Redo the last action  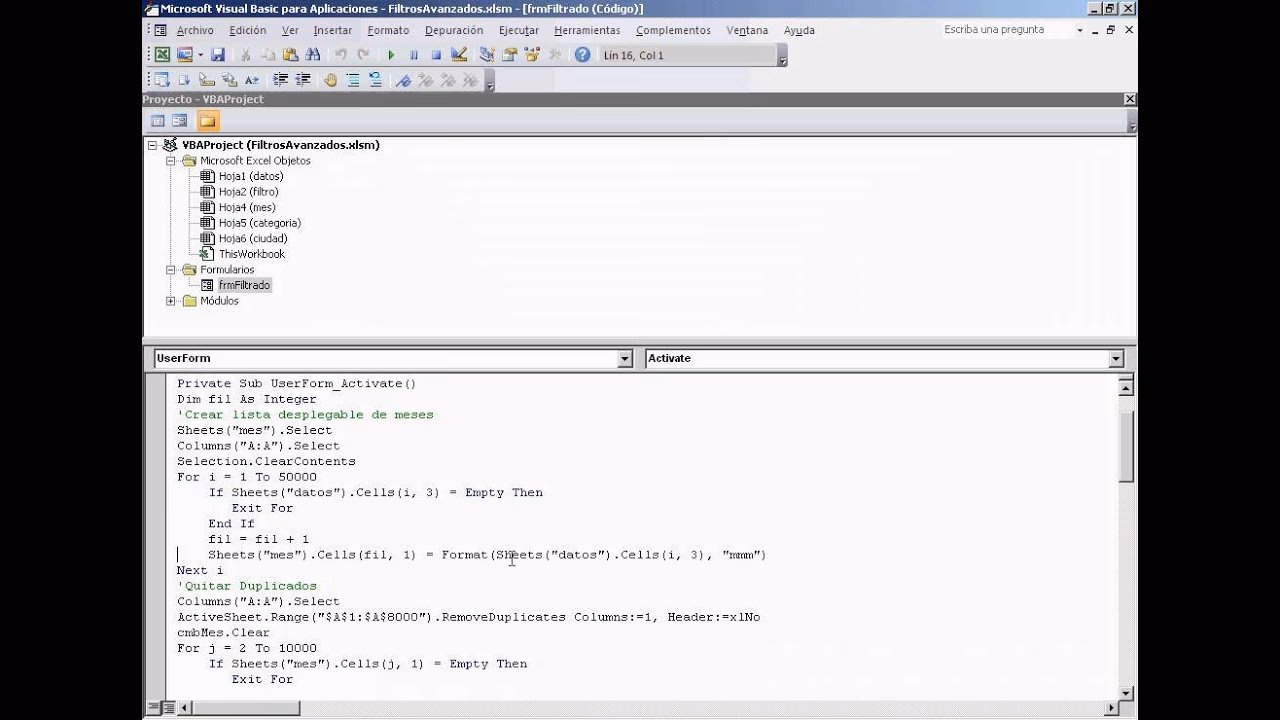click(x=363, y=55)
